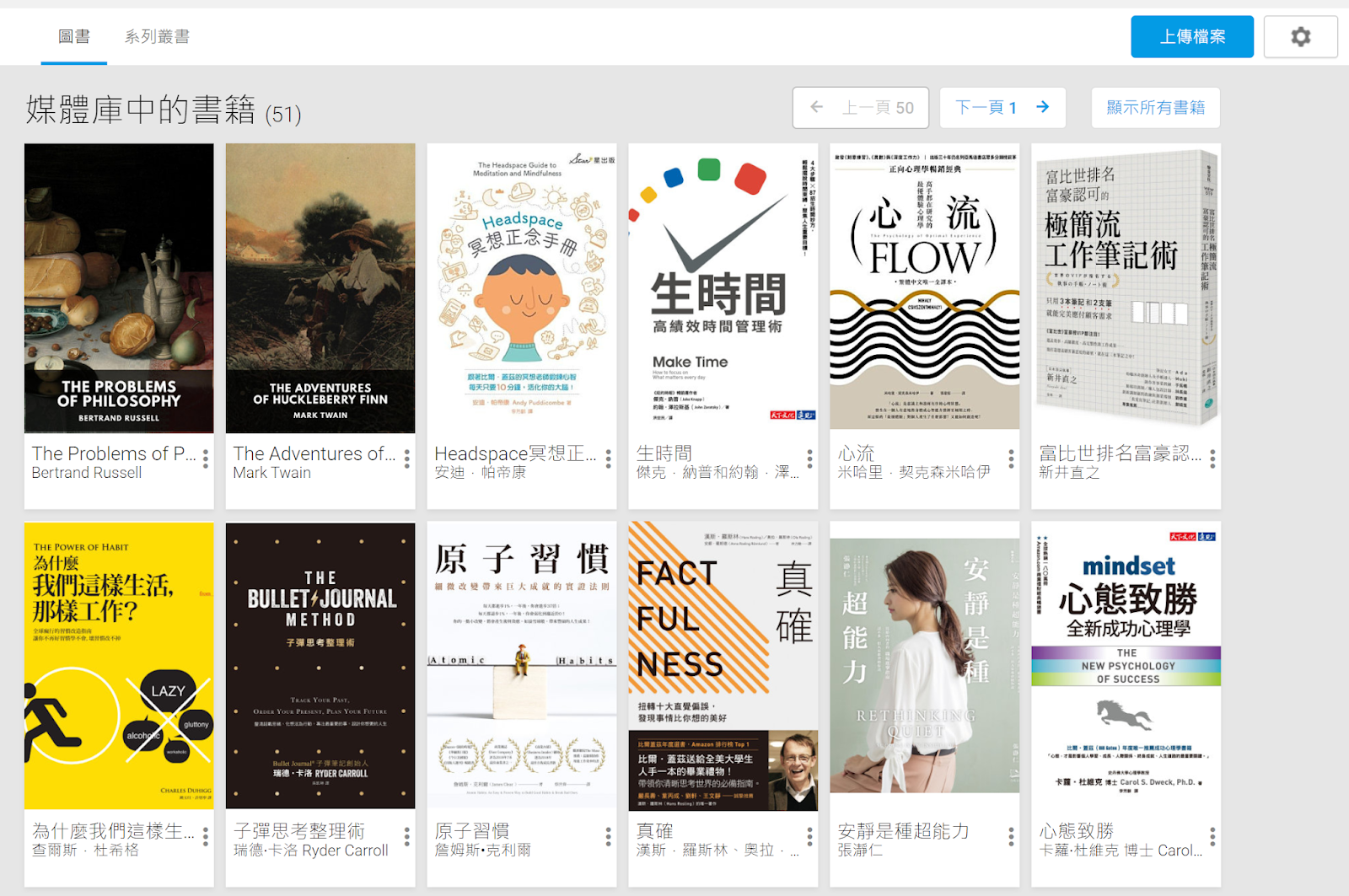
Task: Open the Factfulness 真確 cover
Action: pyautogui.click(x=723, y=666)
